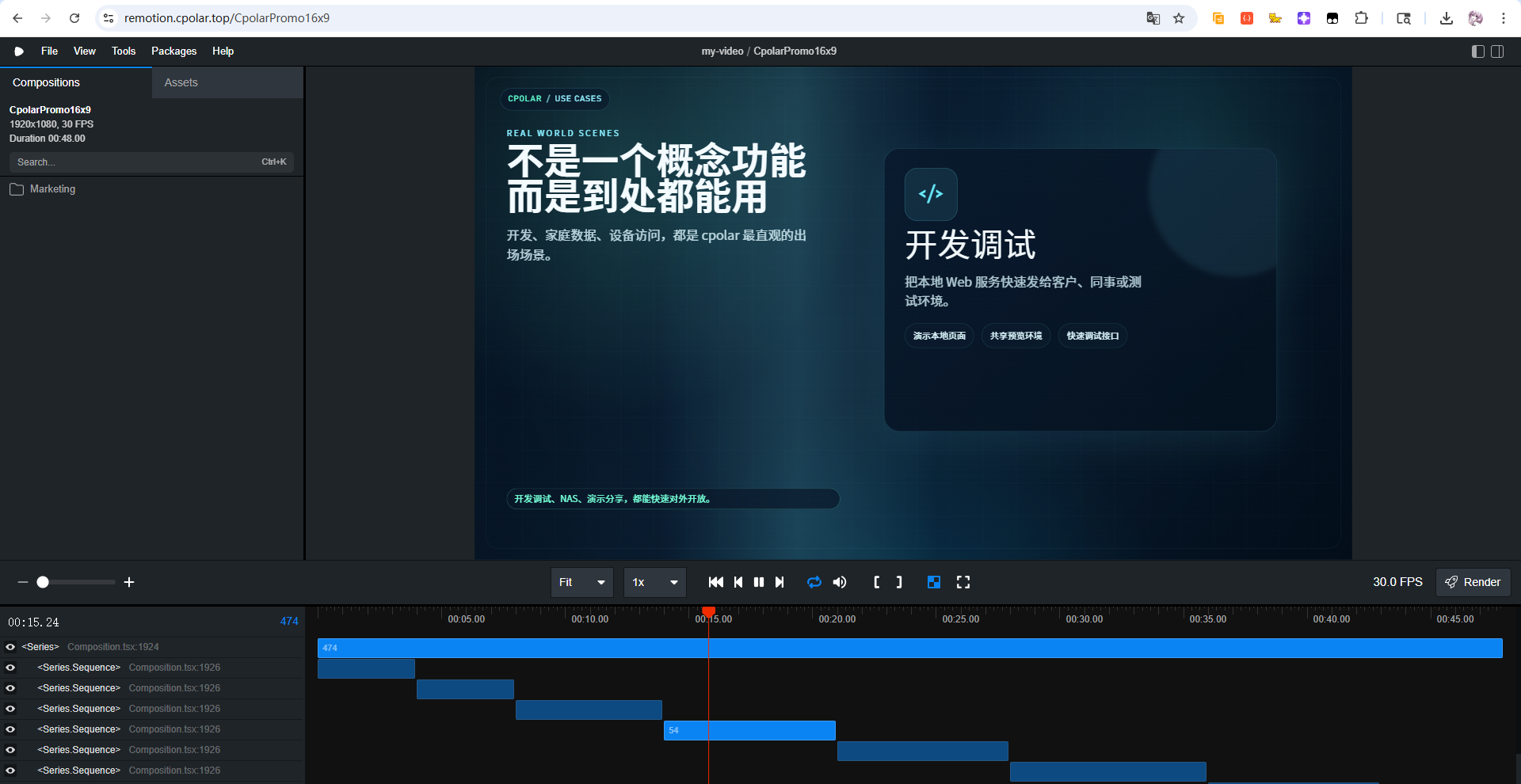Toggle loop playback icon

tap(814, 582)
